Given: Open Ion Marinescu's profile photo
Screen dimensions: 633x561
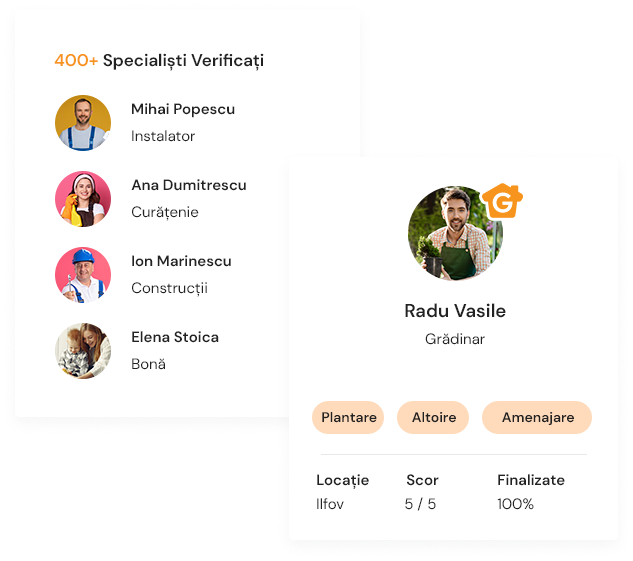Looking at the screenshot, I should [x=83, y=275].
